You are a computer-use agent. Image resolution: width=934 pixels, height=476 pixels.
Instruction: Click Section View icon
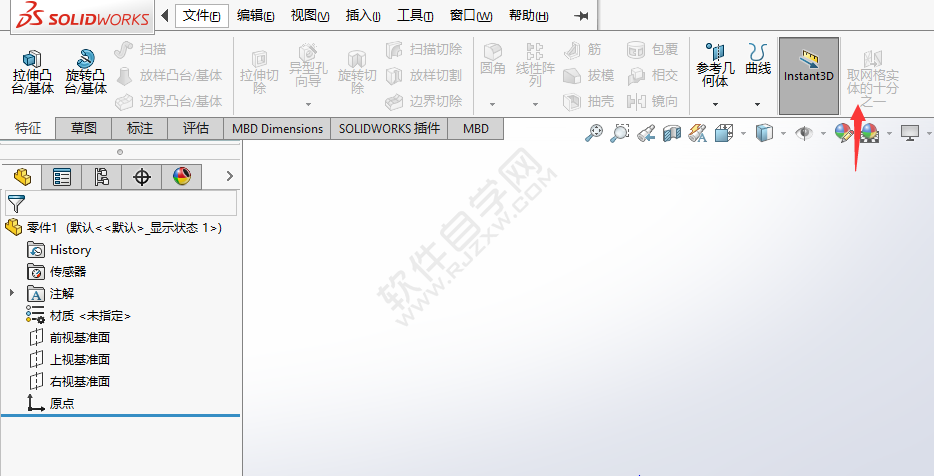pyautogui.click(x=671, y=132)
